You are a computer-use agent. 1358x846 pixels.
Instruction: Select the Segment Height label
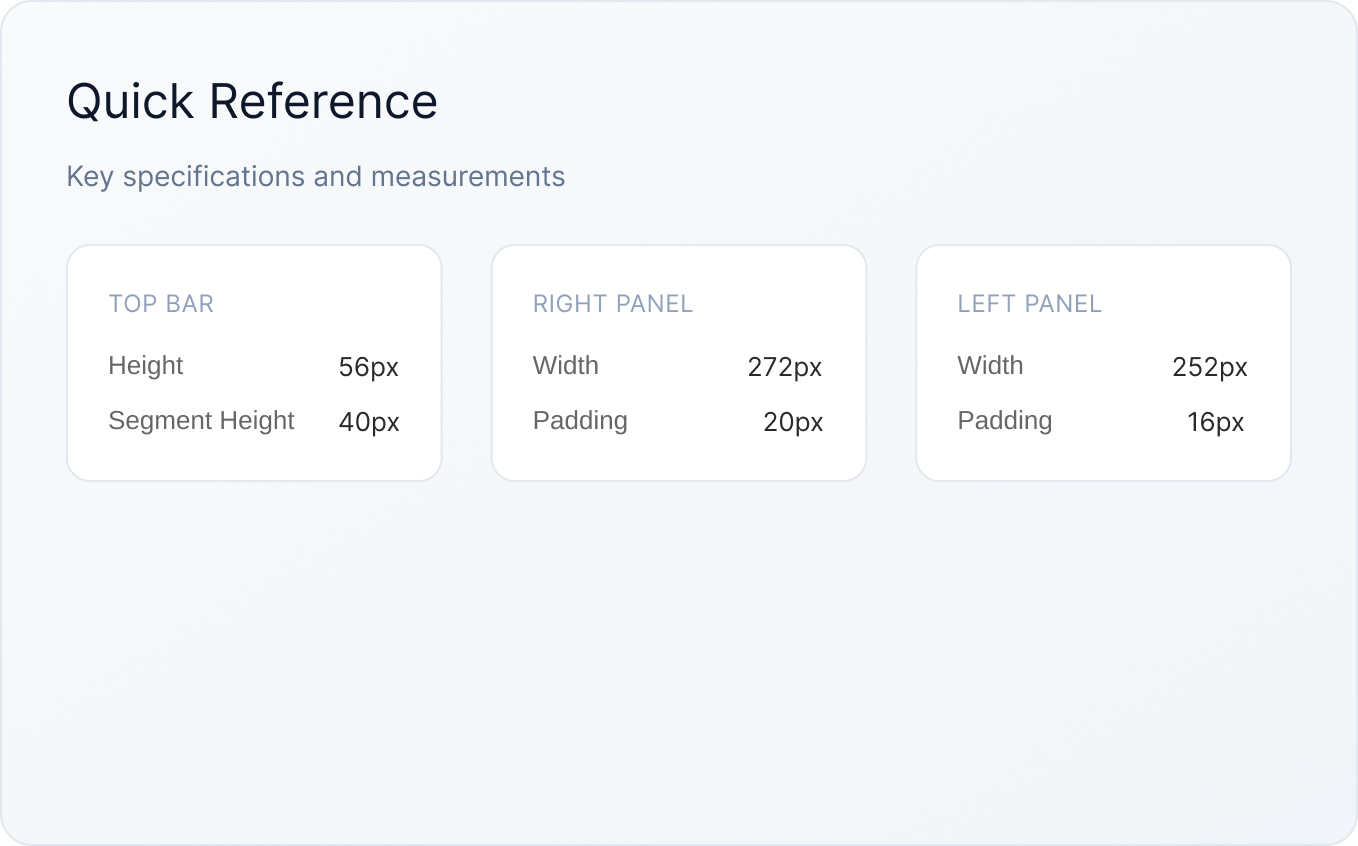(x=201, y=421)
